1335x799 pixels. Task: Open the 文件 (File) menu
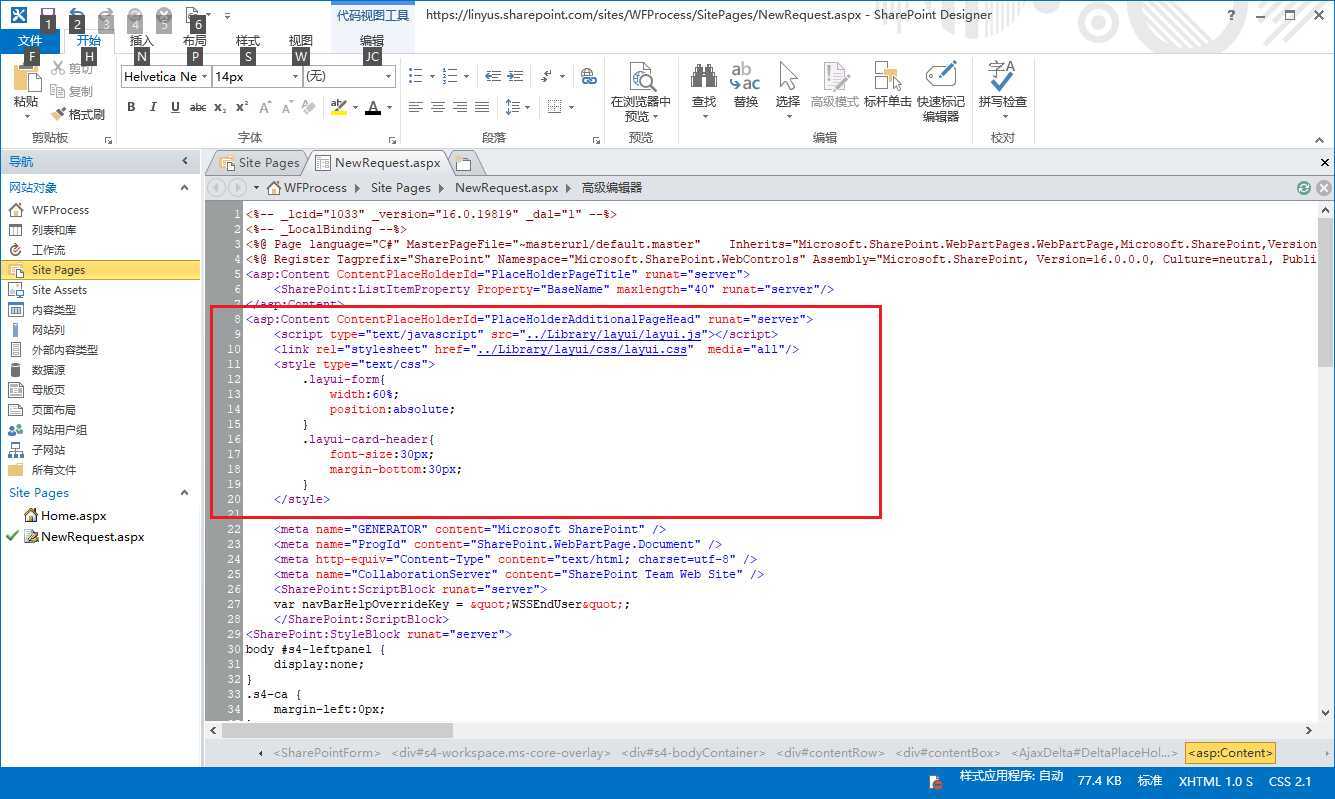pos(30,41)
